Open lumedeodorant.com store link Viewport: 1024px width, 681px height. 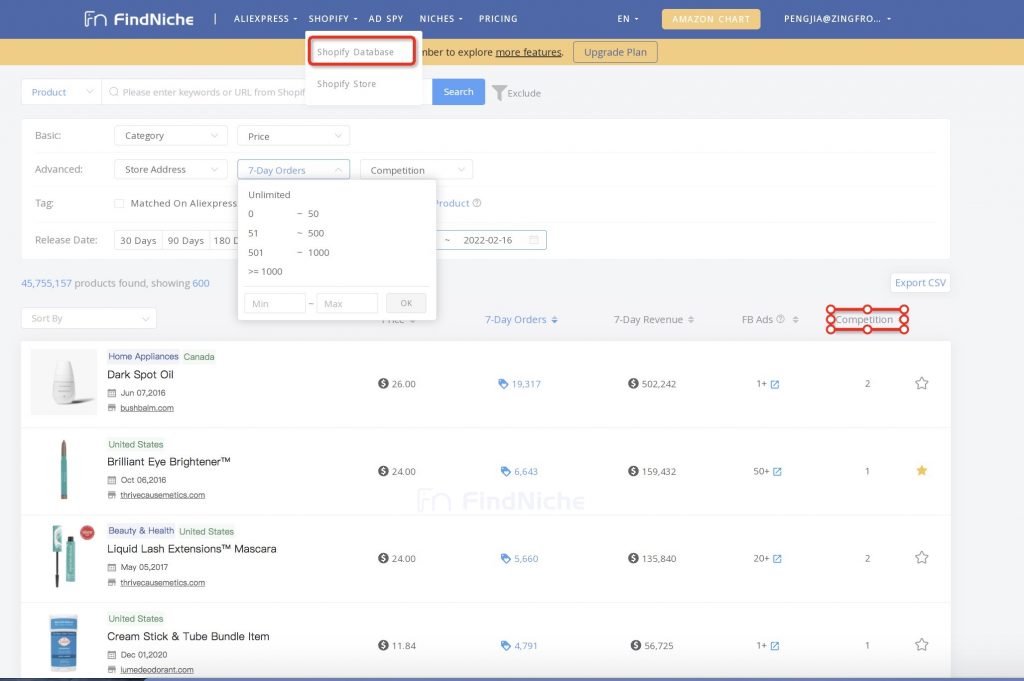[x=157, y=670]
